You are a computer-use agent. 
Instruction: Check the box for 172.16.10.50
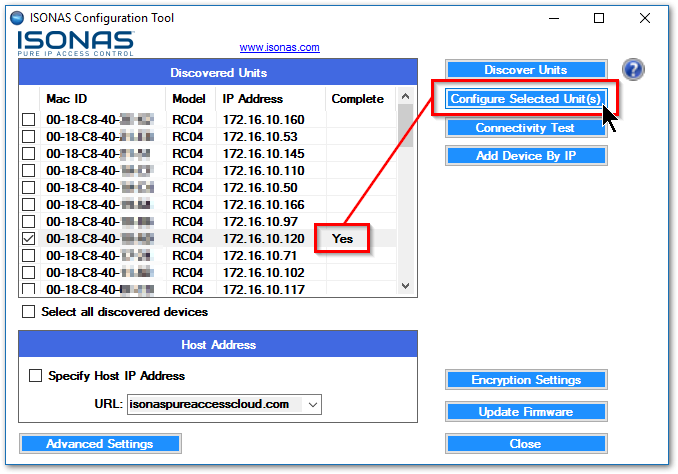29,187
